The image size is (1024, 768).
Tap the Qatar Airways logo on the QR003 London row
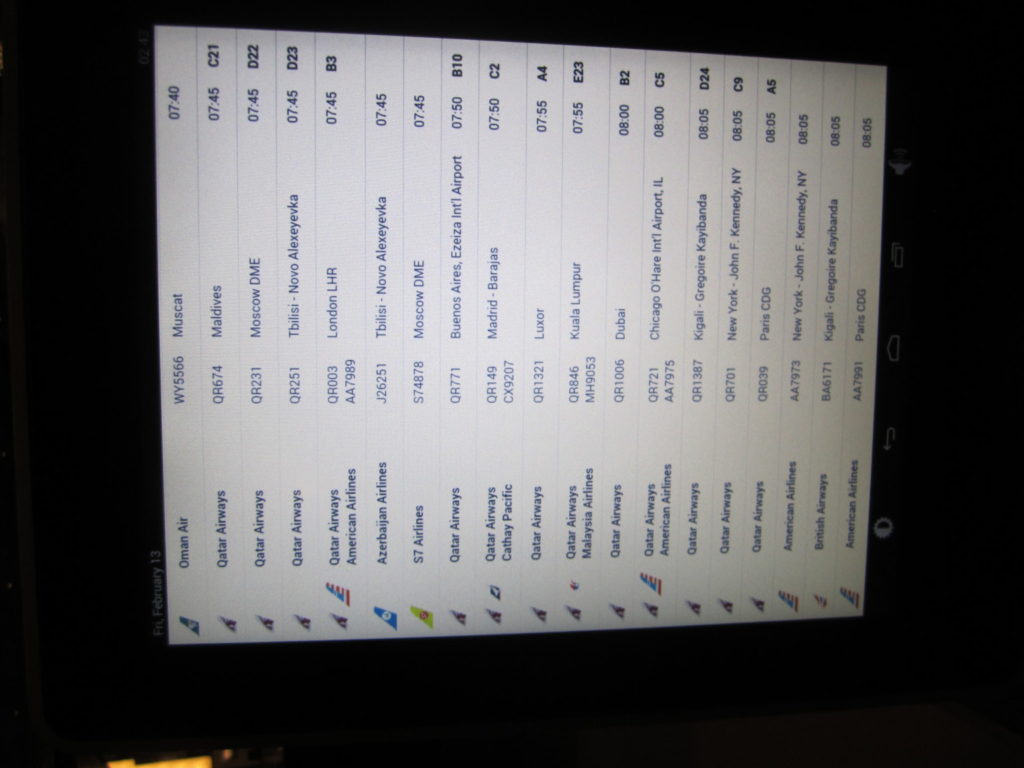click(x=341, y=620)
